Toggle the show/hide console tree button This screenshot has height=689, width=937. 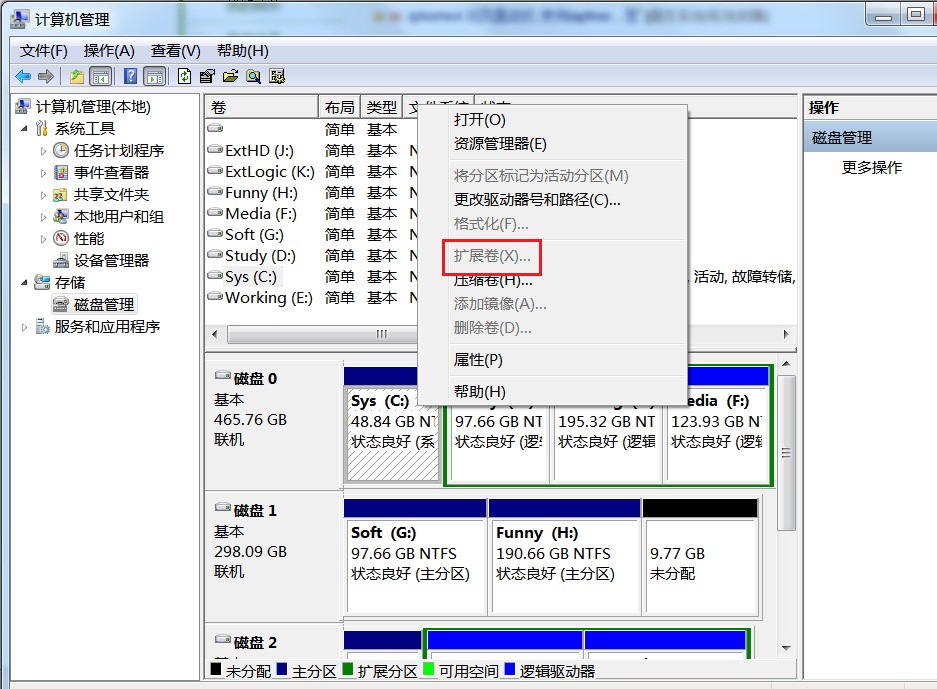101,76
